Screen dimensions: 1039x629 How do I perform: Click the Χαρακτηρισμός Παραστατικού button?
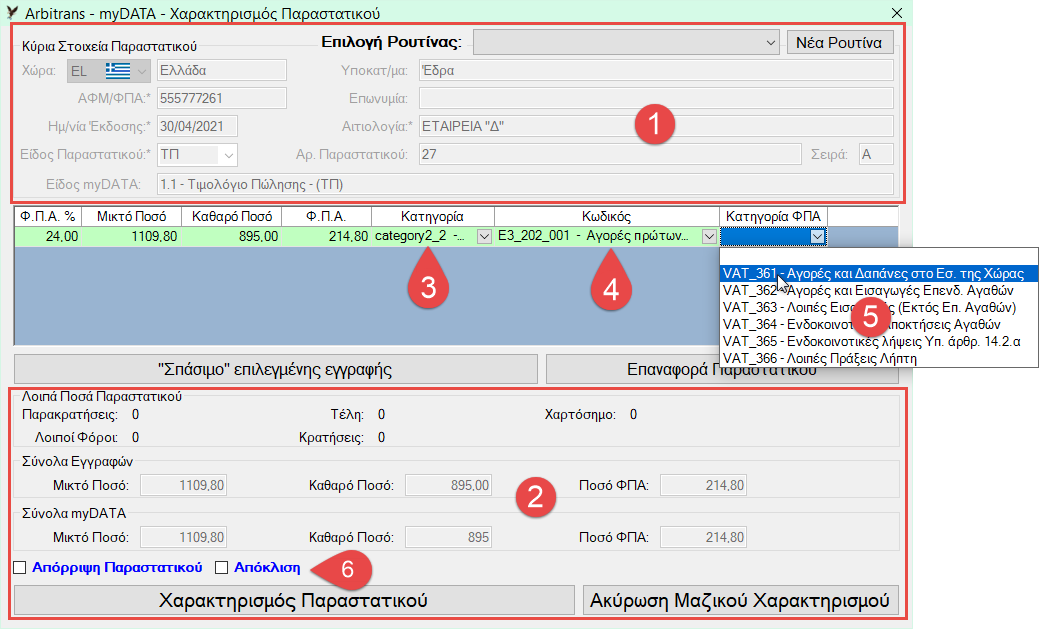coord(293,601)
